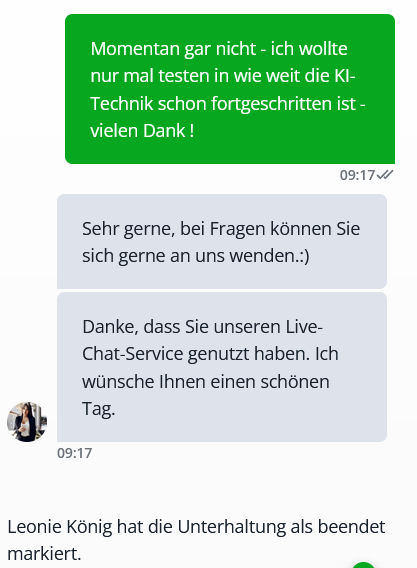Click the 'Danke, dass Sie unseren Live-Chat' bubble
The height and width of the screenshot is (568, 417).
[222, 367]
